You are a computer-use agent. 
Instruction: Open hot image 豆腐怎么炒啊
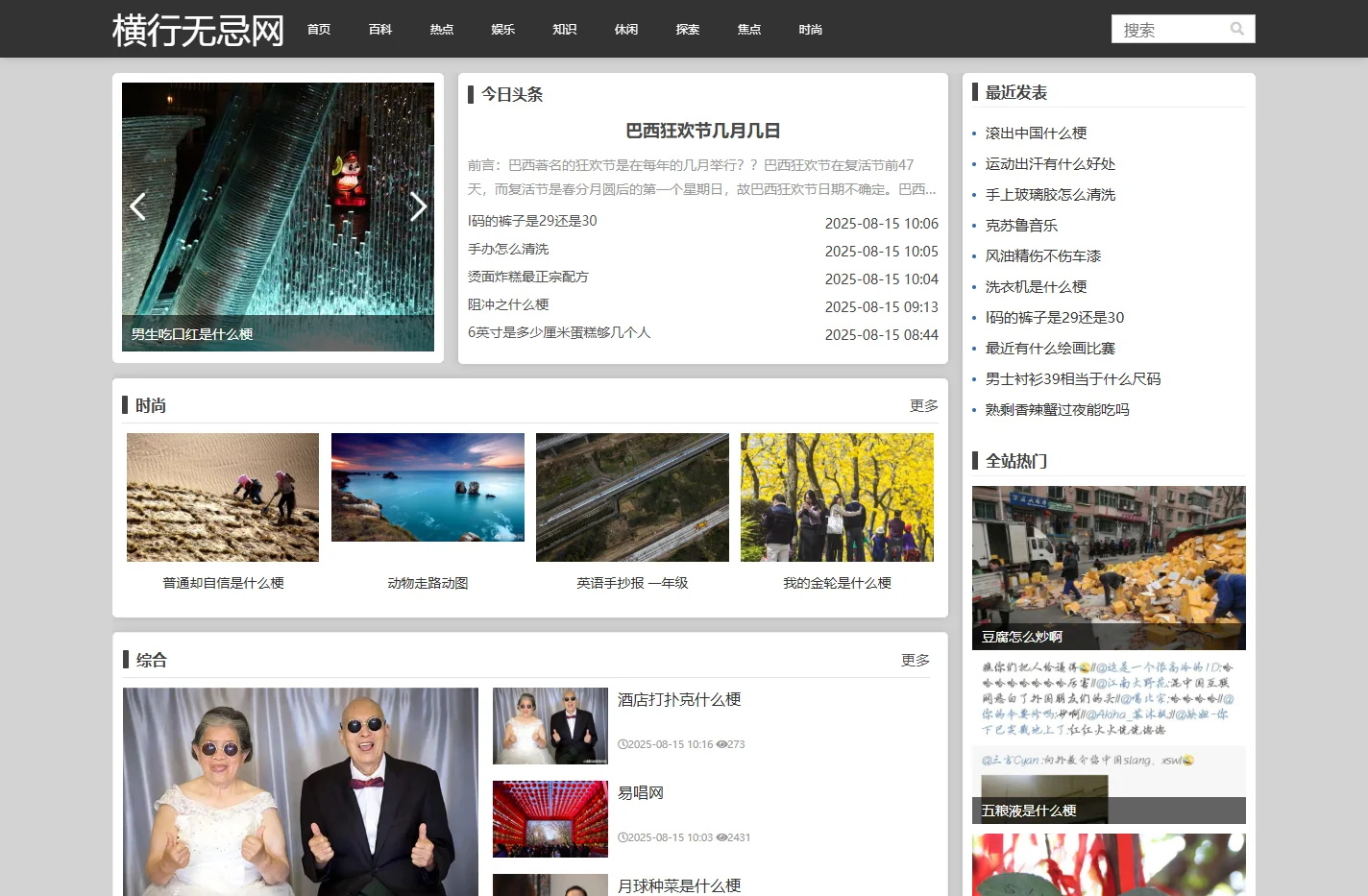point(1109,568)
